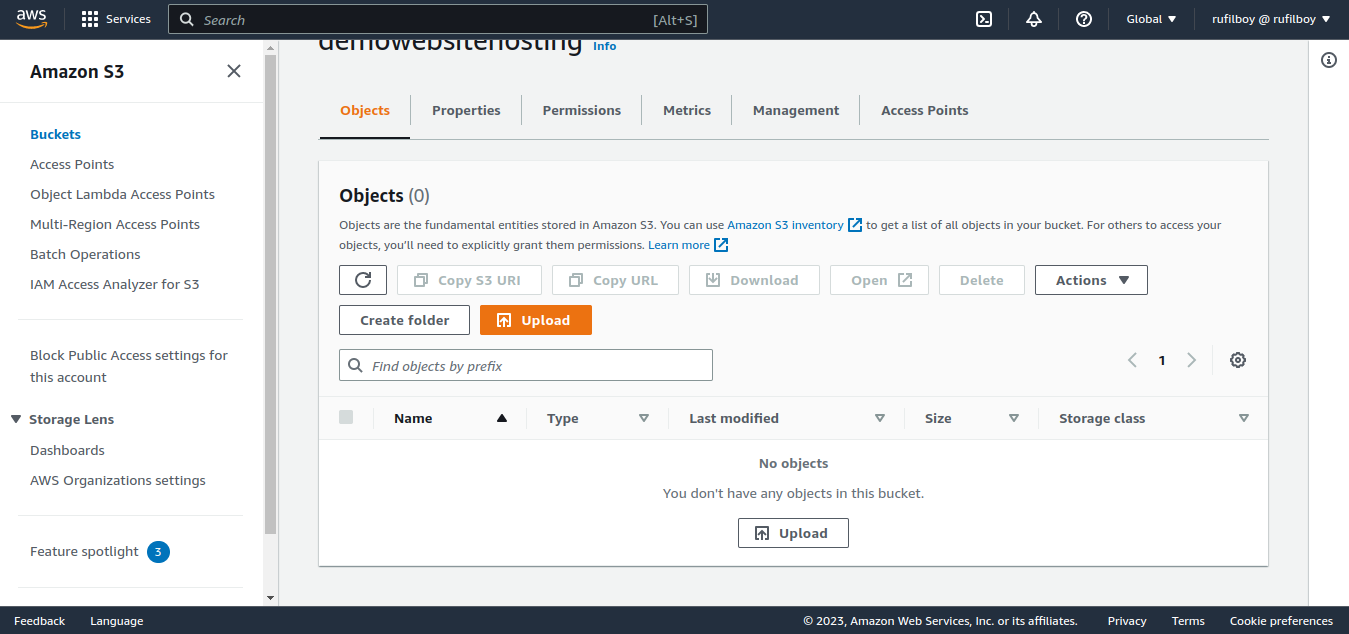The height and width of the screenshot is (634, 1349).
Task: Click the external link icon after Amazon S3 inventory
Action: click(x=855, y=225)
